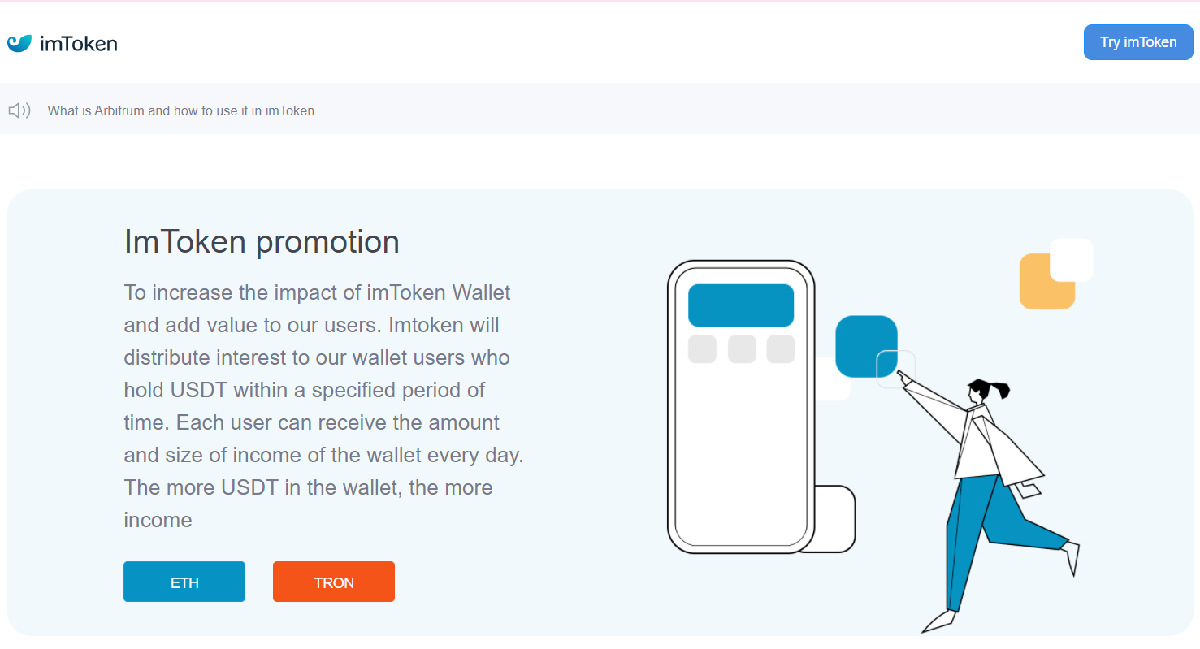Click the ImToken promotion heading
This screenshot has height=649, width=1200.
click(262, 242)
